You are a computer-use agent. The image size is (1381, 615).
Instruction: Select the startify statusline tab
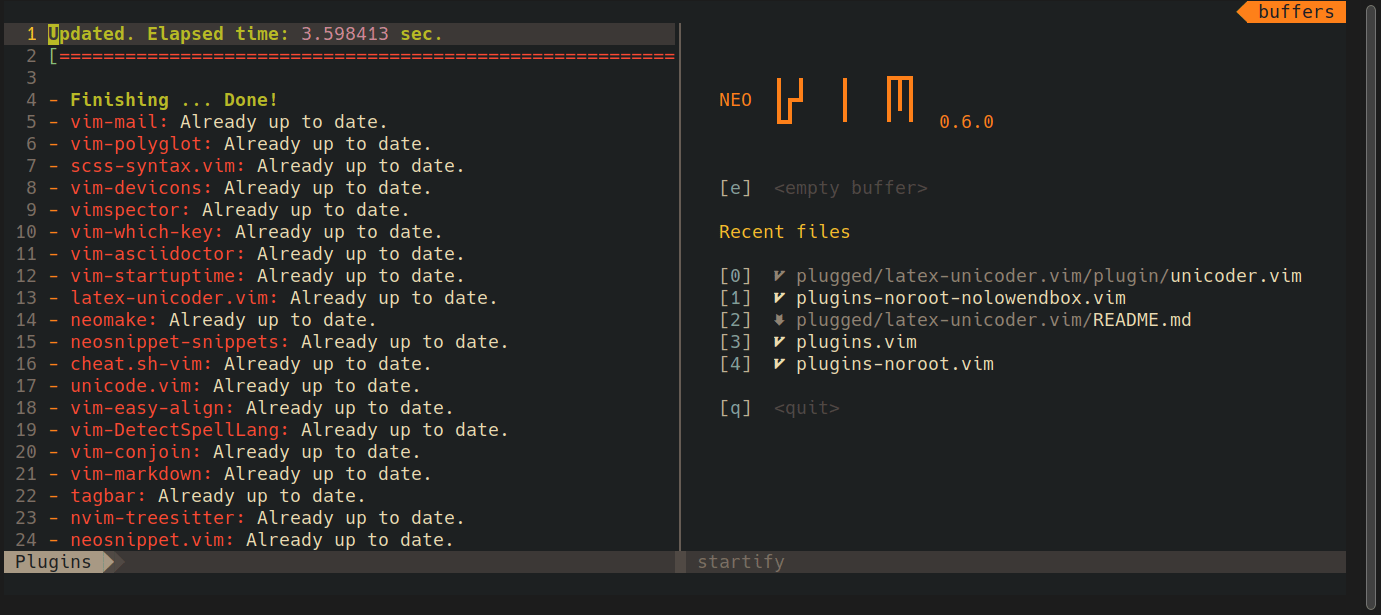pyautogui.click(x=740, y=561)
